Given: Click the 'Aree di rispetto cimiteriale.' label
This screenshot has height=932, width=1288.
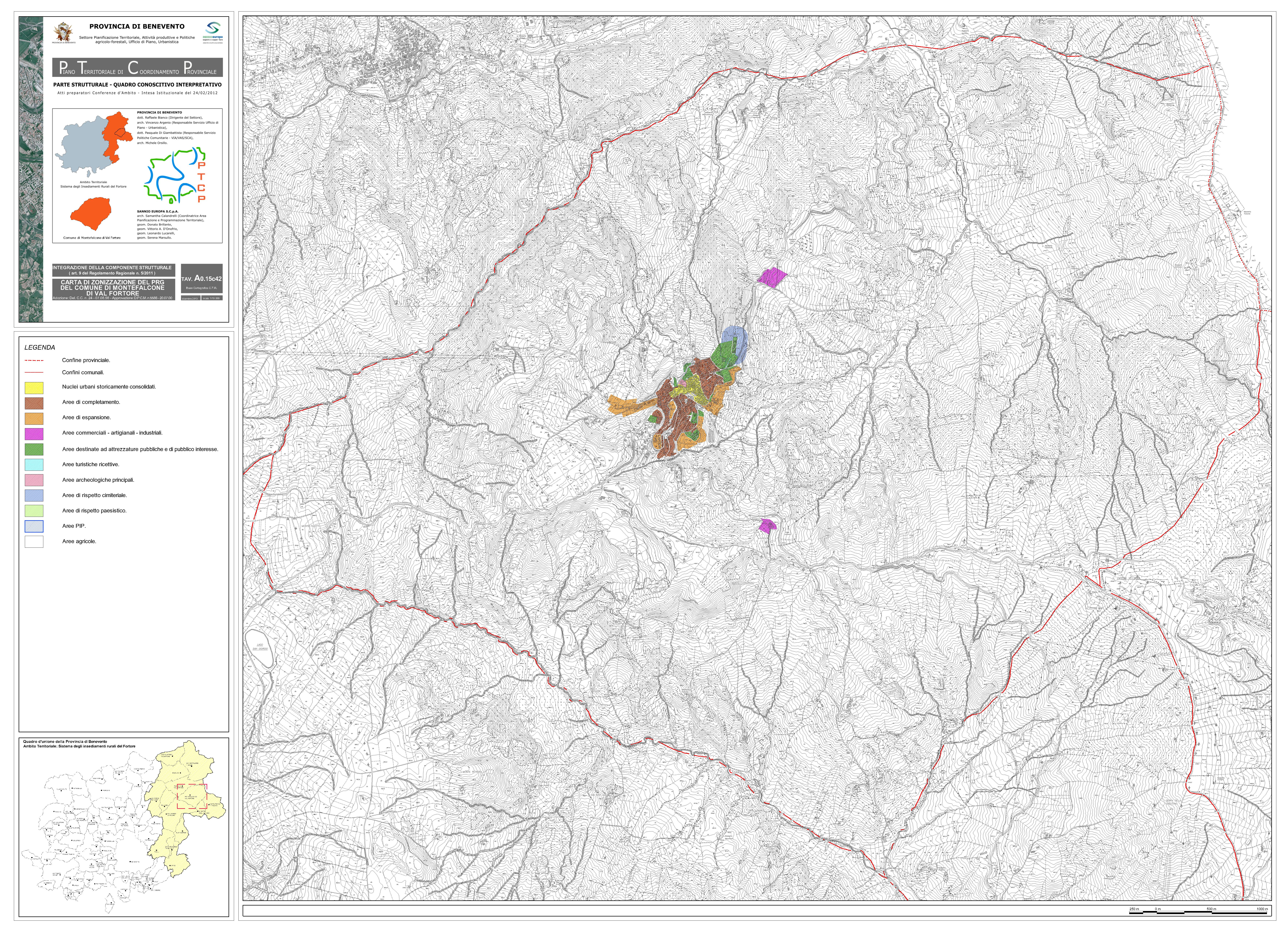Looking at the screenshot, I should tap(95, 495).
